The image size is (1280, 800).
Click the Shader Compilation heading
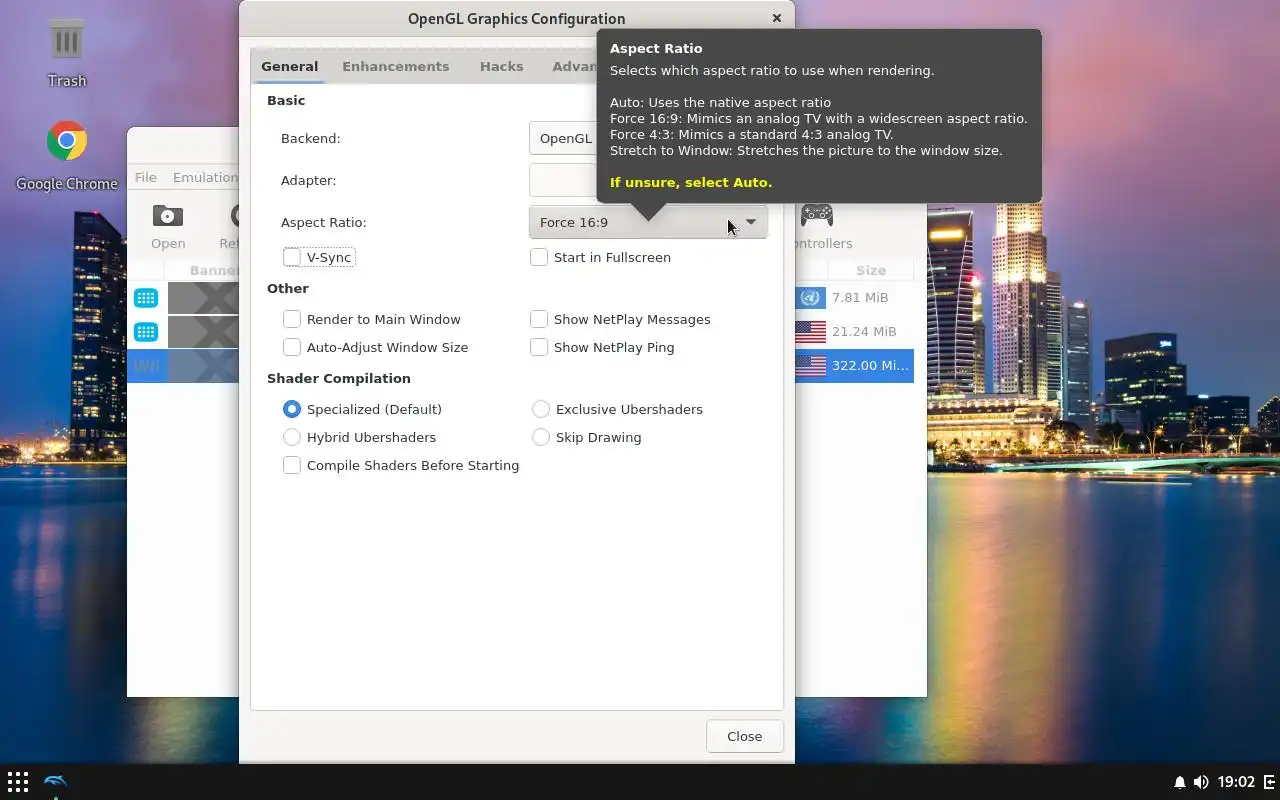click(339, 378)
